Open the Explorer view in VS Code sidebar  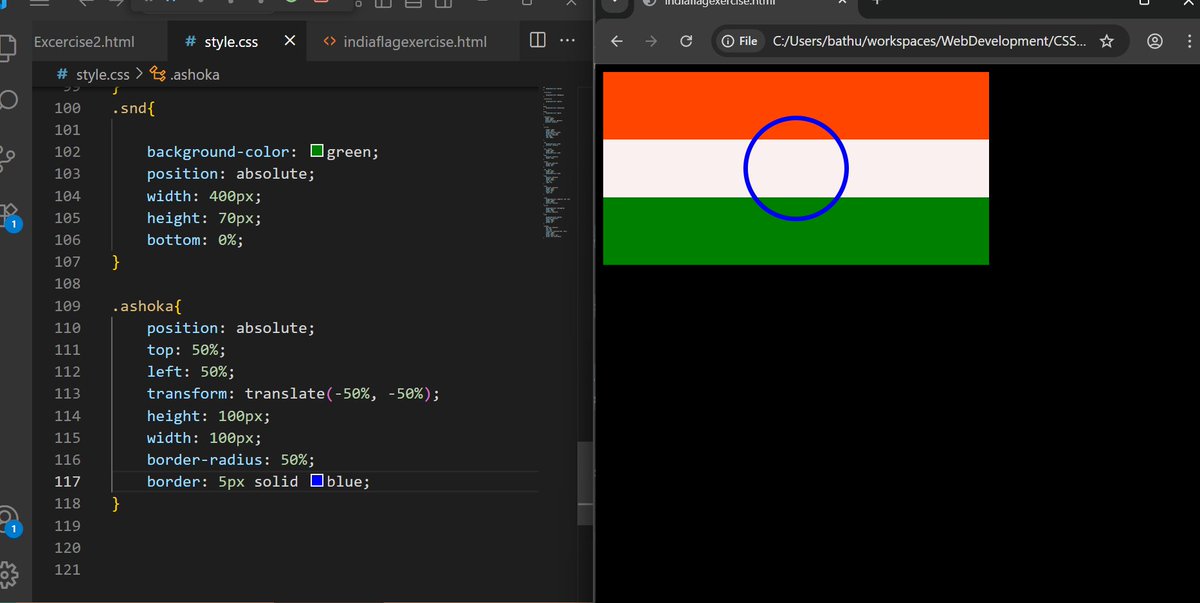pos(8,46)
